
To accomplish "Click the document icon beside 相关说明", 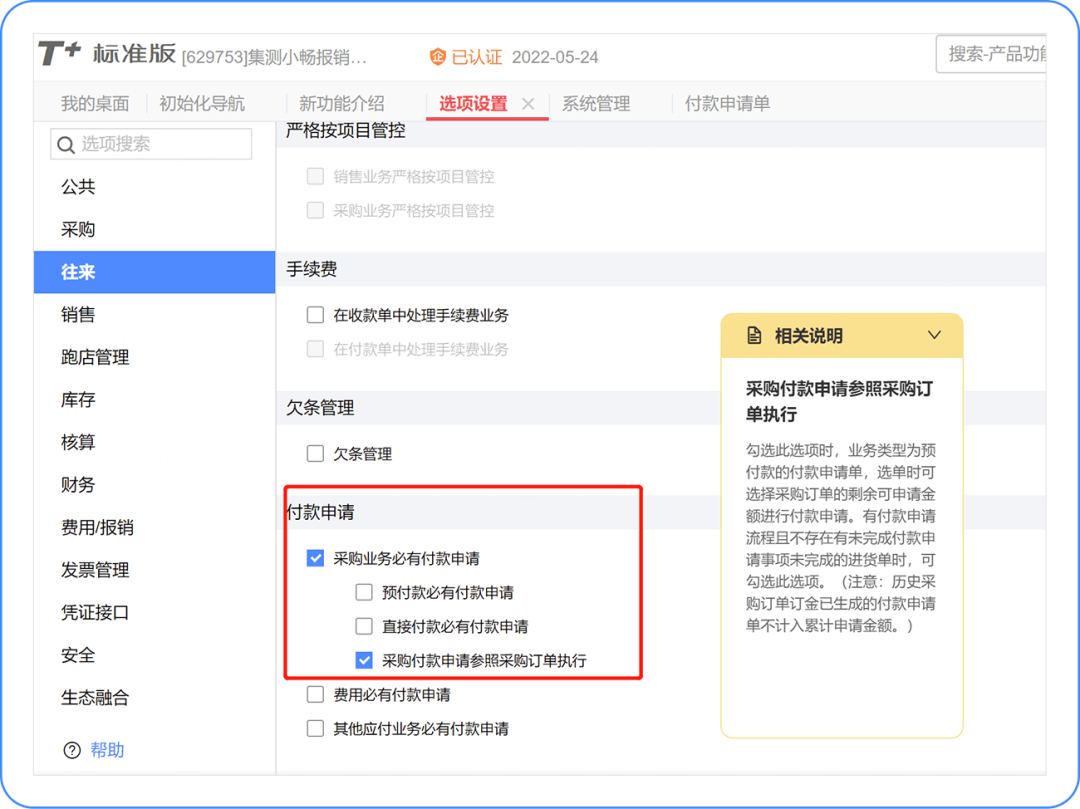I will tap(754, 335).
